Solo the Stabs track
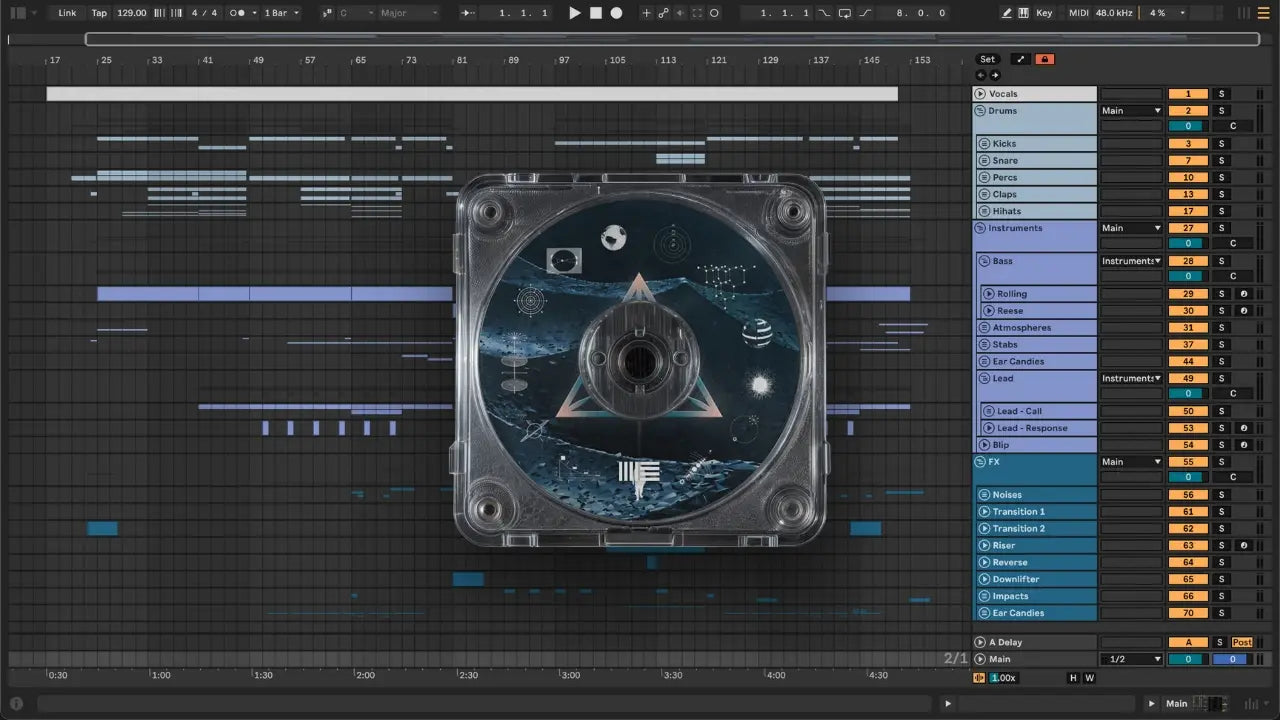1280x720 pixels. coord(1221,345)
